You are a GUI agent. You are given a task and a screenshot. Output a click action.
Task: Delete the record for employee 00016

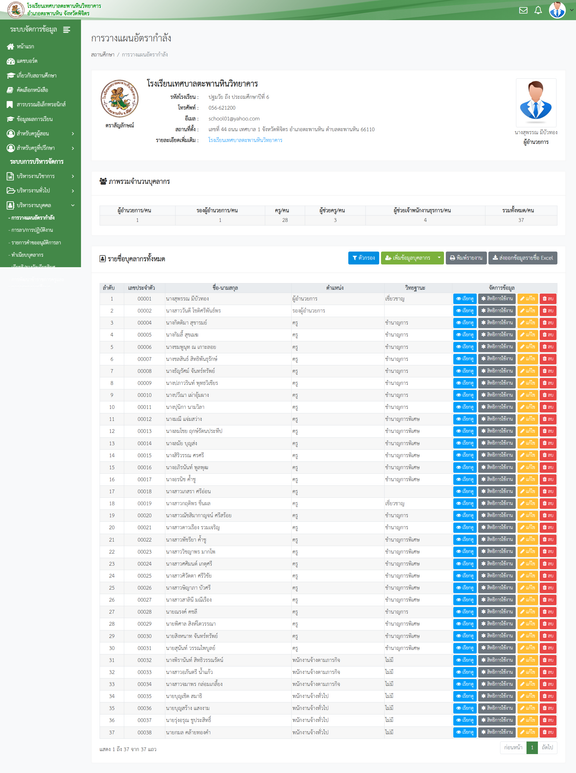pos(548,467)
